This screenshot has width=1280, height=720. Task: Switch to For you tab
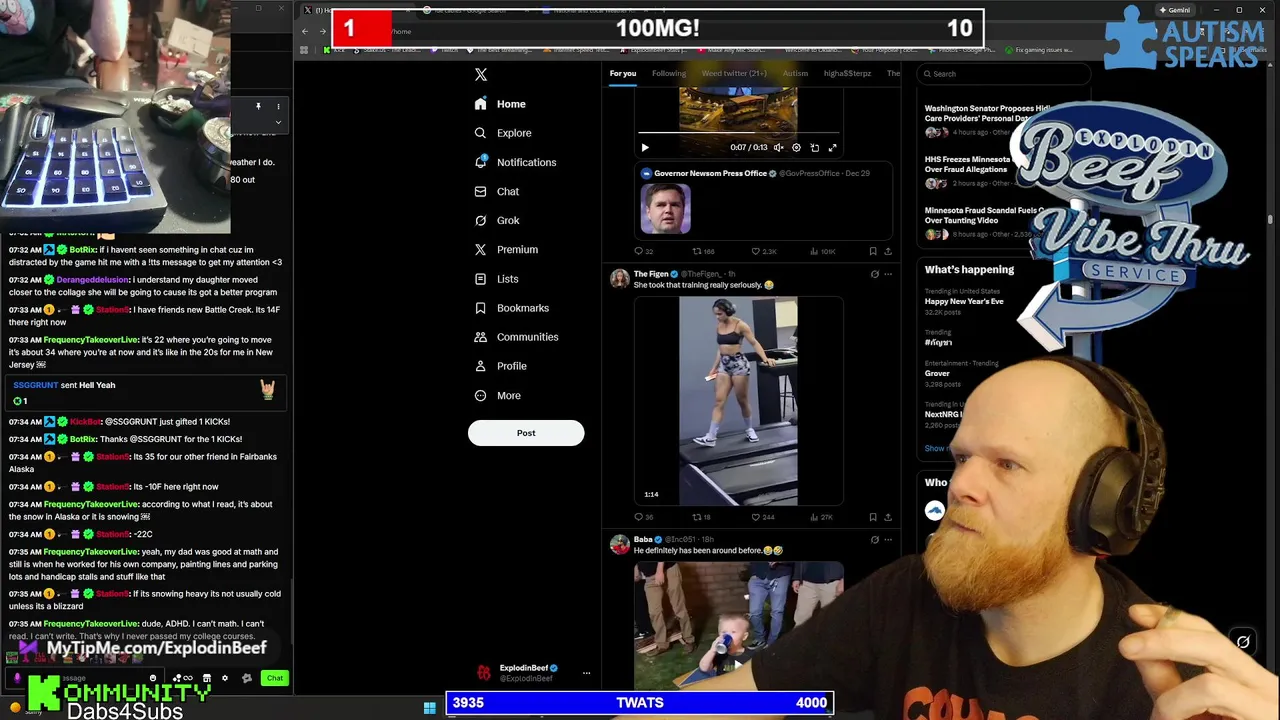pyautogui.click(x=623, y=73)
